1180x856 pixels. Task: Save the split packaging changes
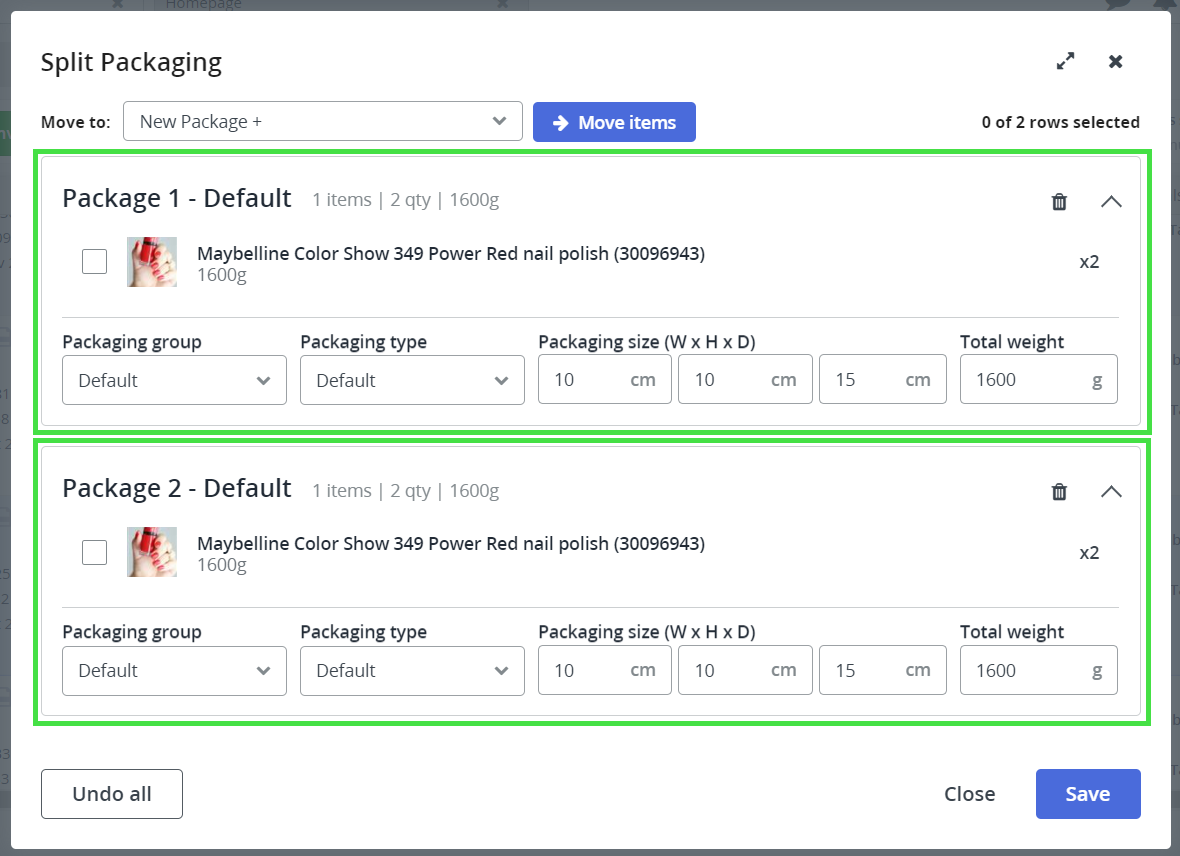[x=1087, y=794]
